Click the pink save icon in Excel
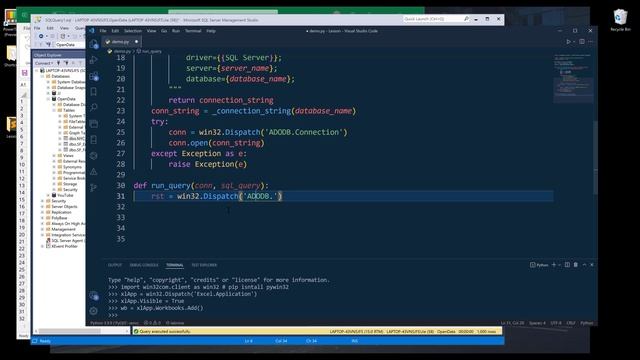 point(24,73)
